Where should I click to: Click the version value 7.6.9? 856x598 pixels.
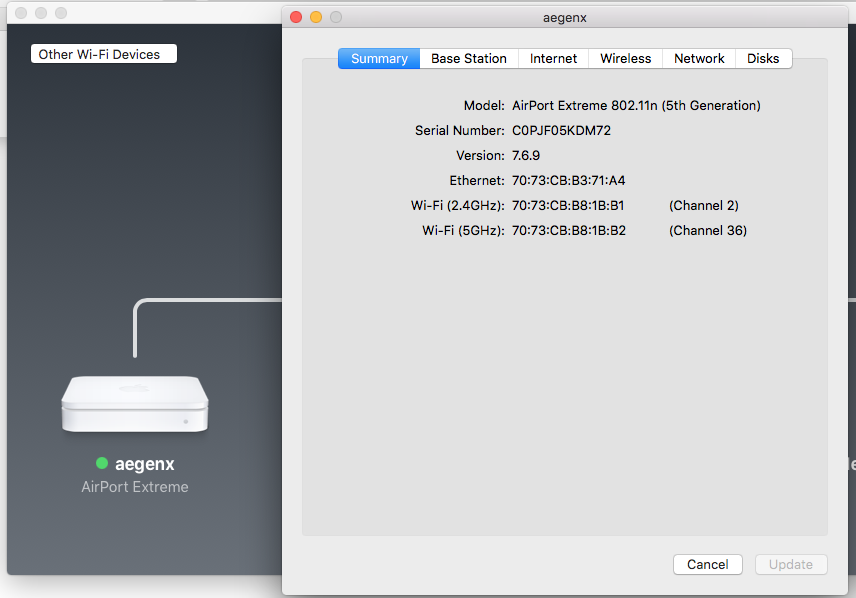pyautogui.click(x=526, y=156)
